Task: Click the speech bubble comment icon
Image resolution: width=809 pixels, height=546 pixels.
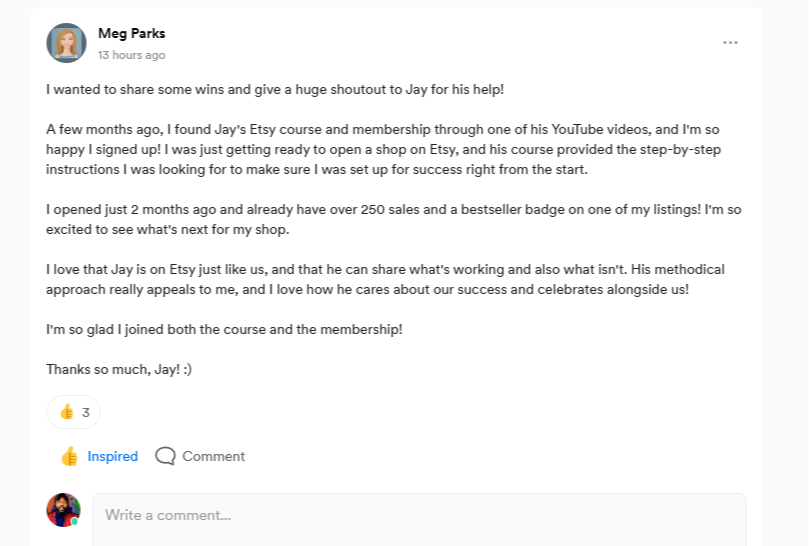Action: tap(166, 456)
